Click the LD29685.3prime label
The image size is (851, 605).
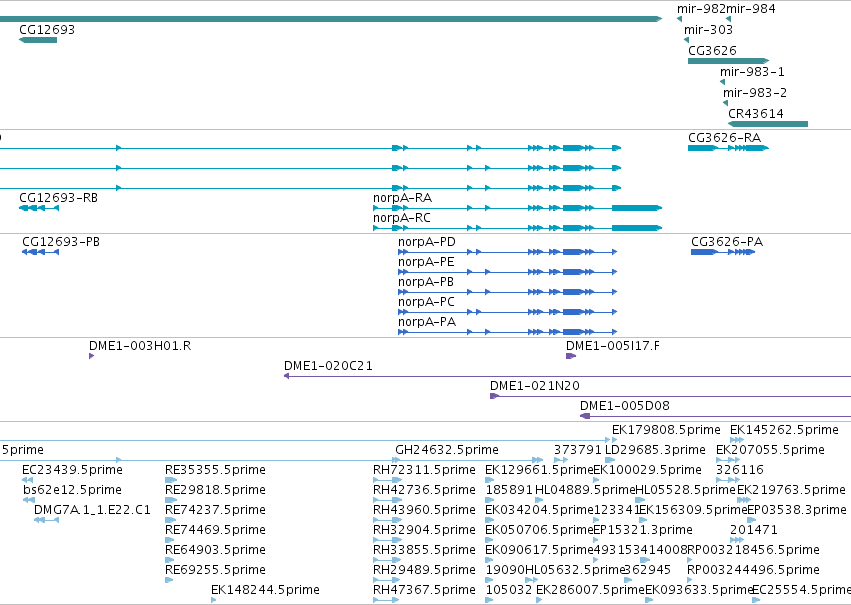(655, 450)
